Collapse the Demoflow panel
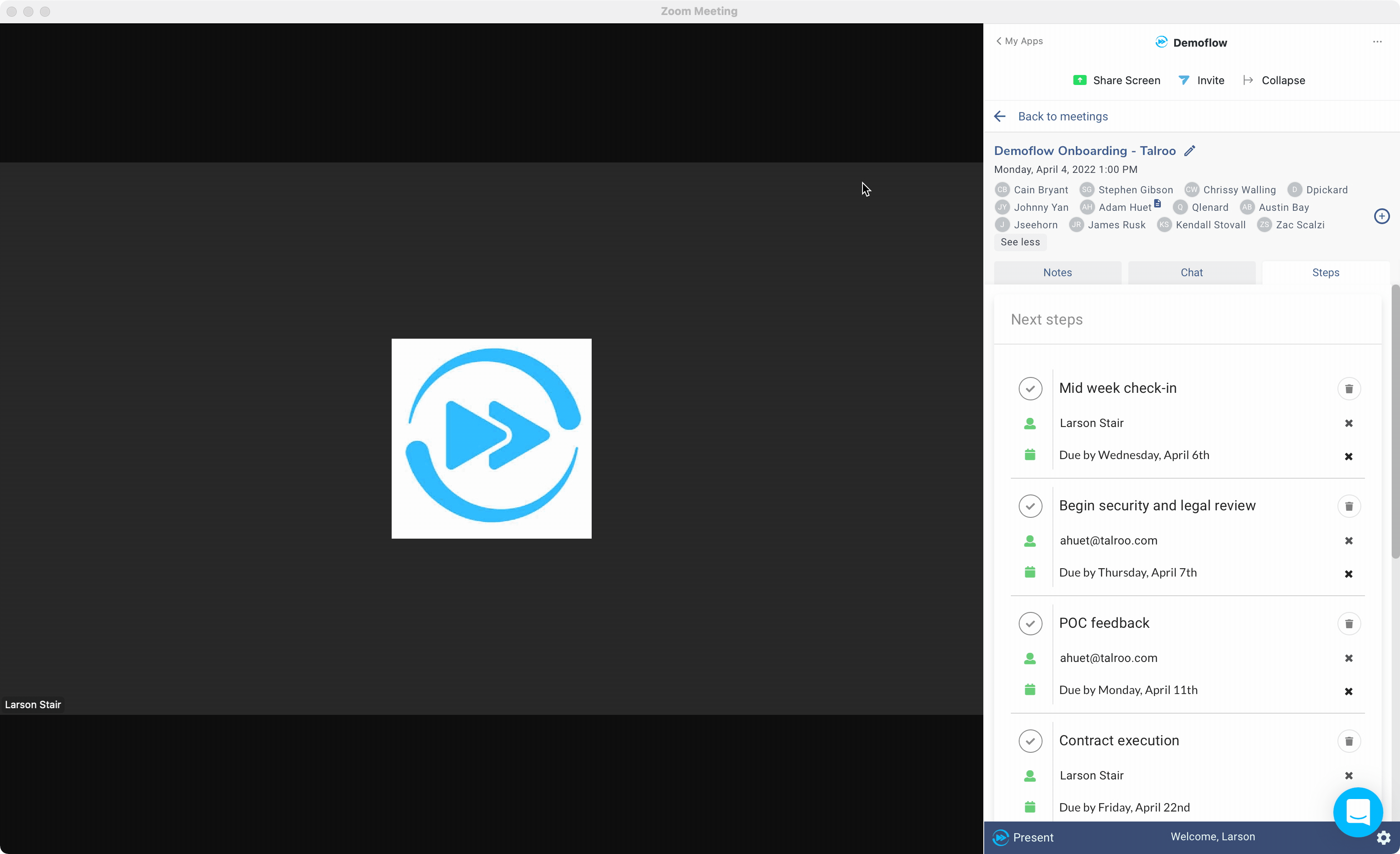The image size is (1400, 854). coord(1274,80)
